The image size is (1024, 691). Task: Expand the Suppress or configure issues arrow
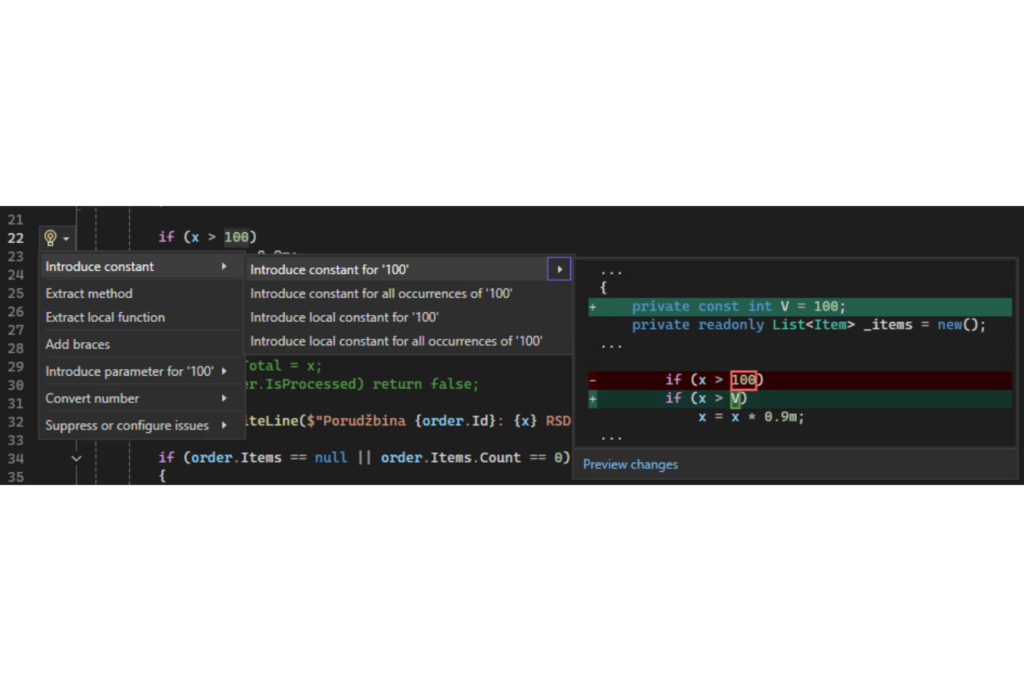click(224, 425)
